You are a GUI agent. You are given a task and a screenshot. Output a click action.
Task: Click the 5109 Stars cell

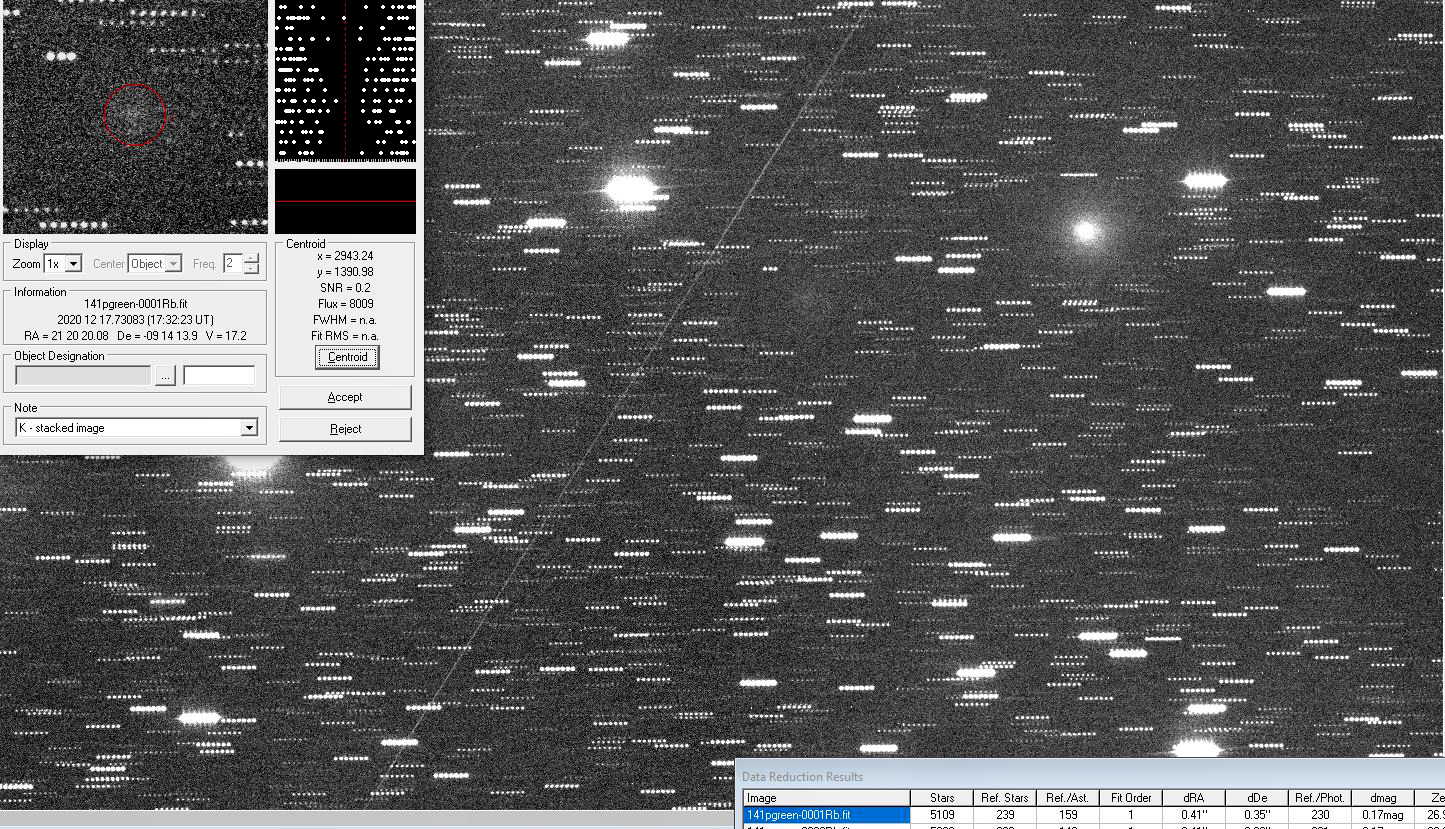tap(941, 815)
